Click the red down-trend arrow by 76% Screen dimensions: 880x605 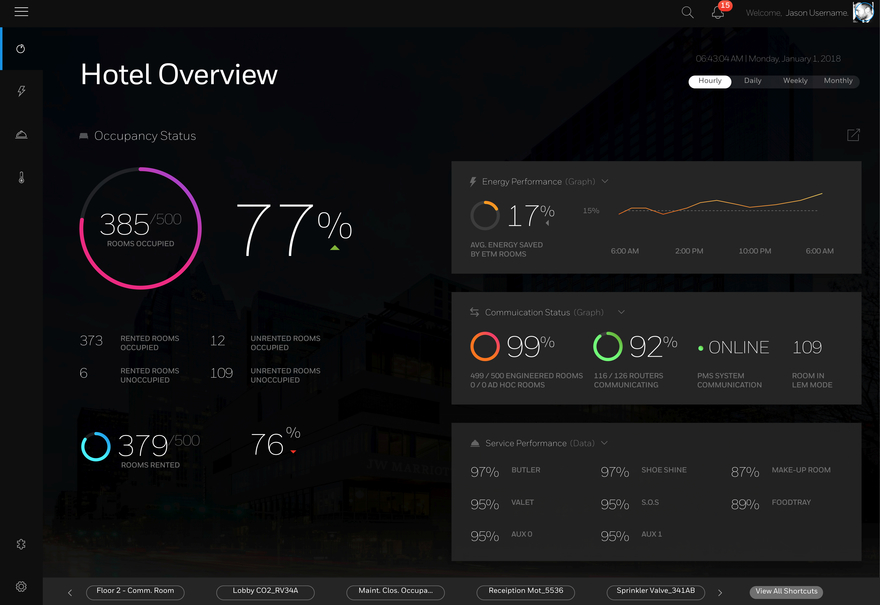point(293,451)
